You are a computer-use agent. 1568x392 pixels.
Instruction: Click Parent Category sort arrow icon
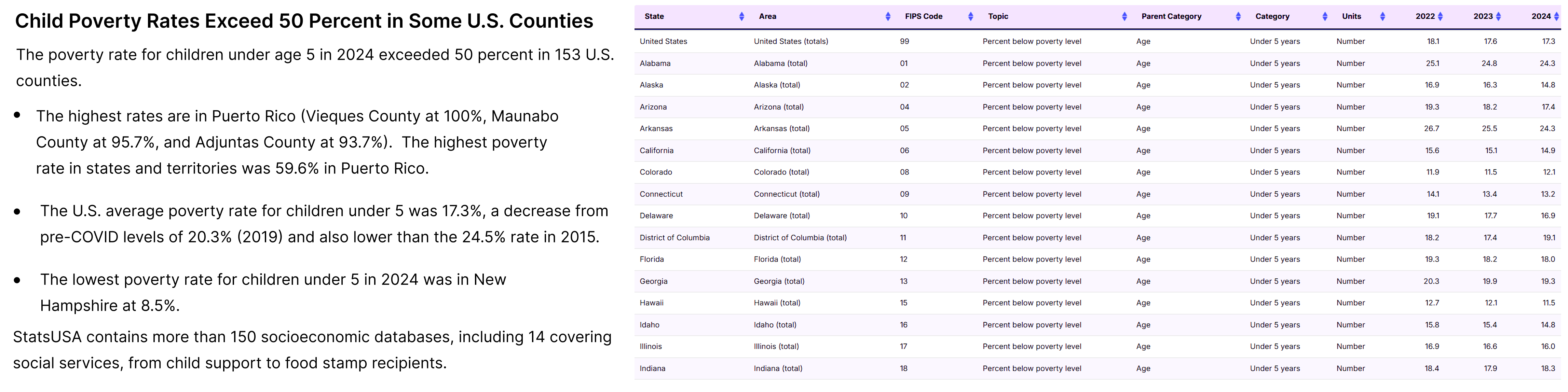click(1238, 16)
